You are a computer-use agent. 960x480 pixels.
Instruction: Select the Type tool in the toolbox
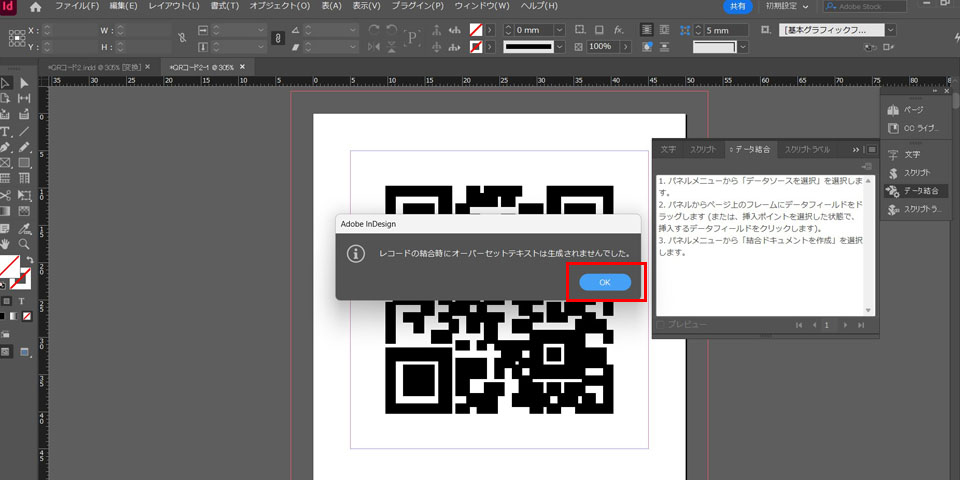click(6, 131)
